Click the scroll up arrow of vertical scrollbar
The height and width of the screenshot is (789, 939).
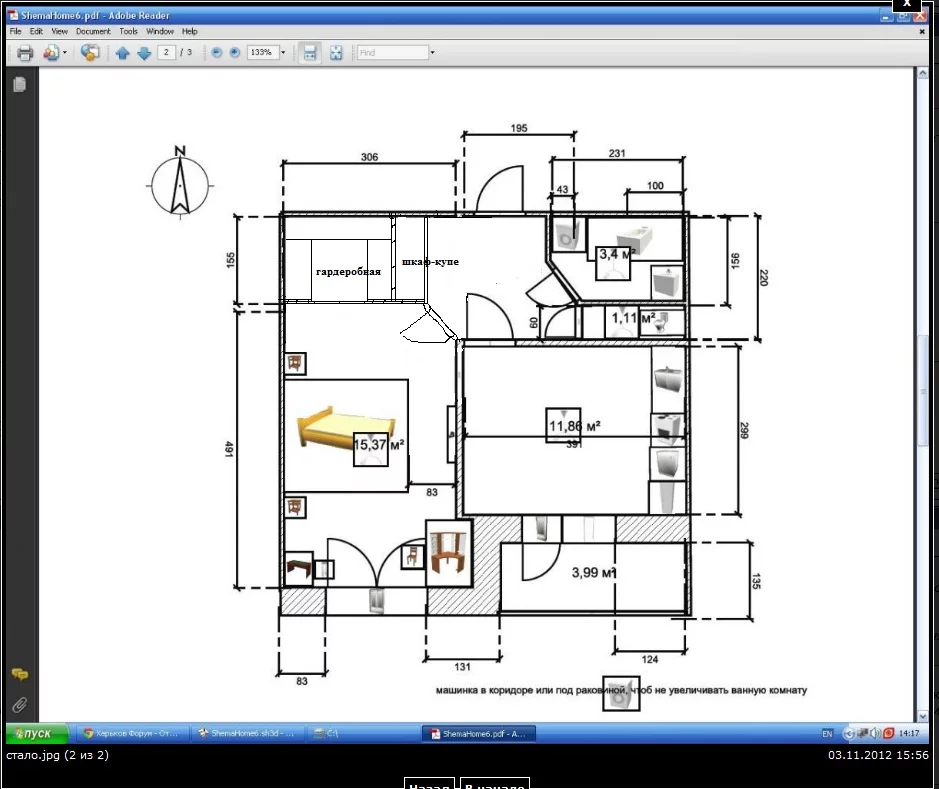922,74
